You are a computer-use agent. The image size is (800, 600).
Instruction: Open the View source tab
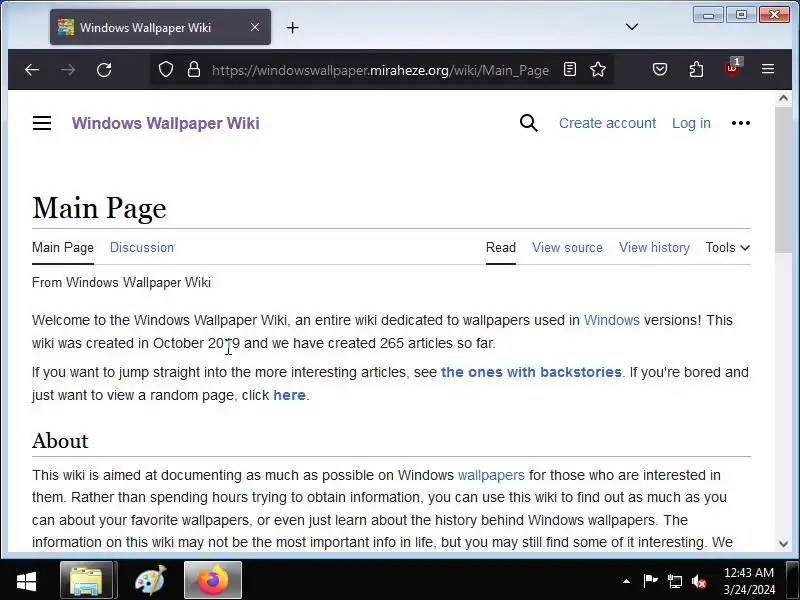(x=567, y=247)
